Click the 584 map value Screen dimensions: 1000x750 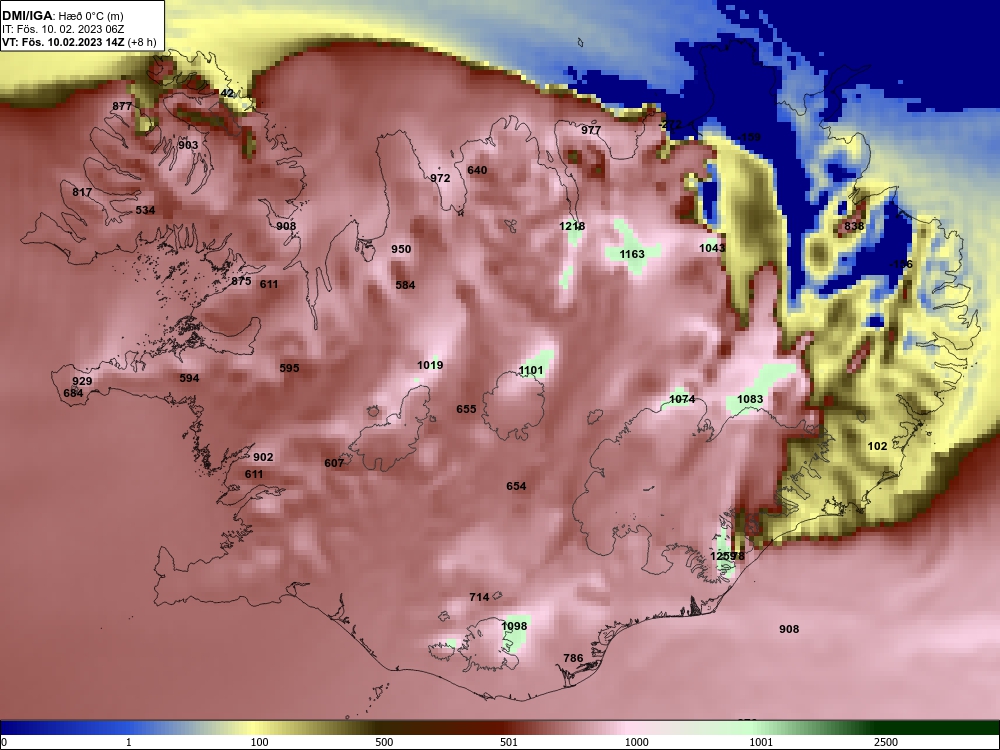tap(406, 285)
